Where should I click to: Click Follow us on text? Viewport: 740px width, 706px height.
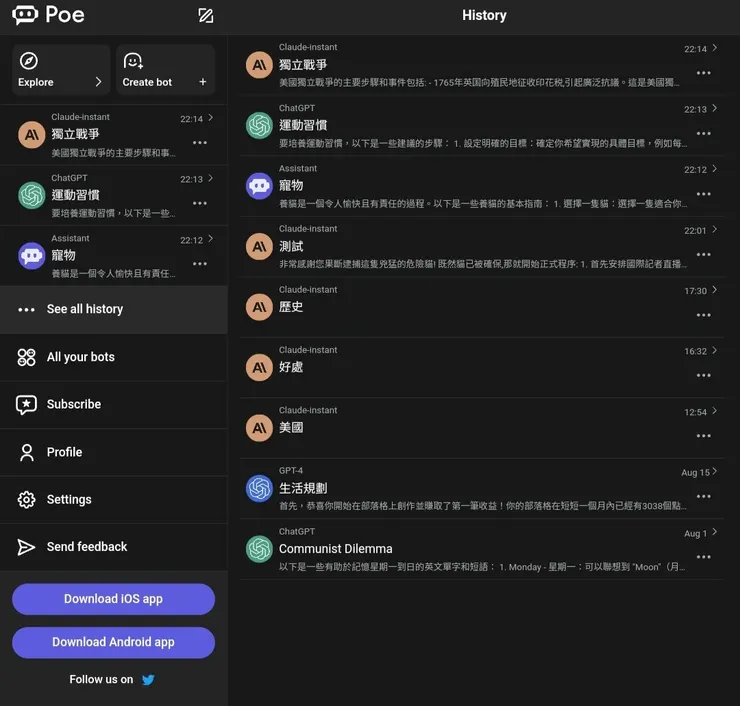101,680
